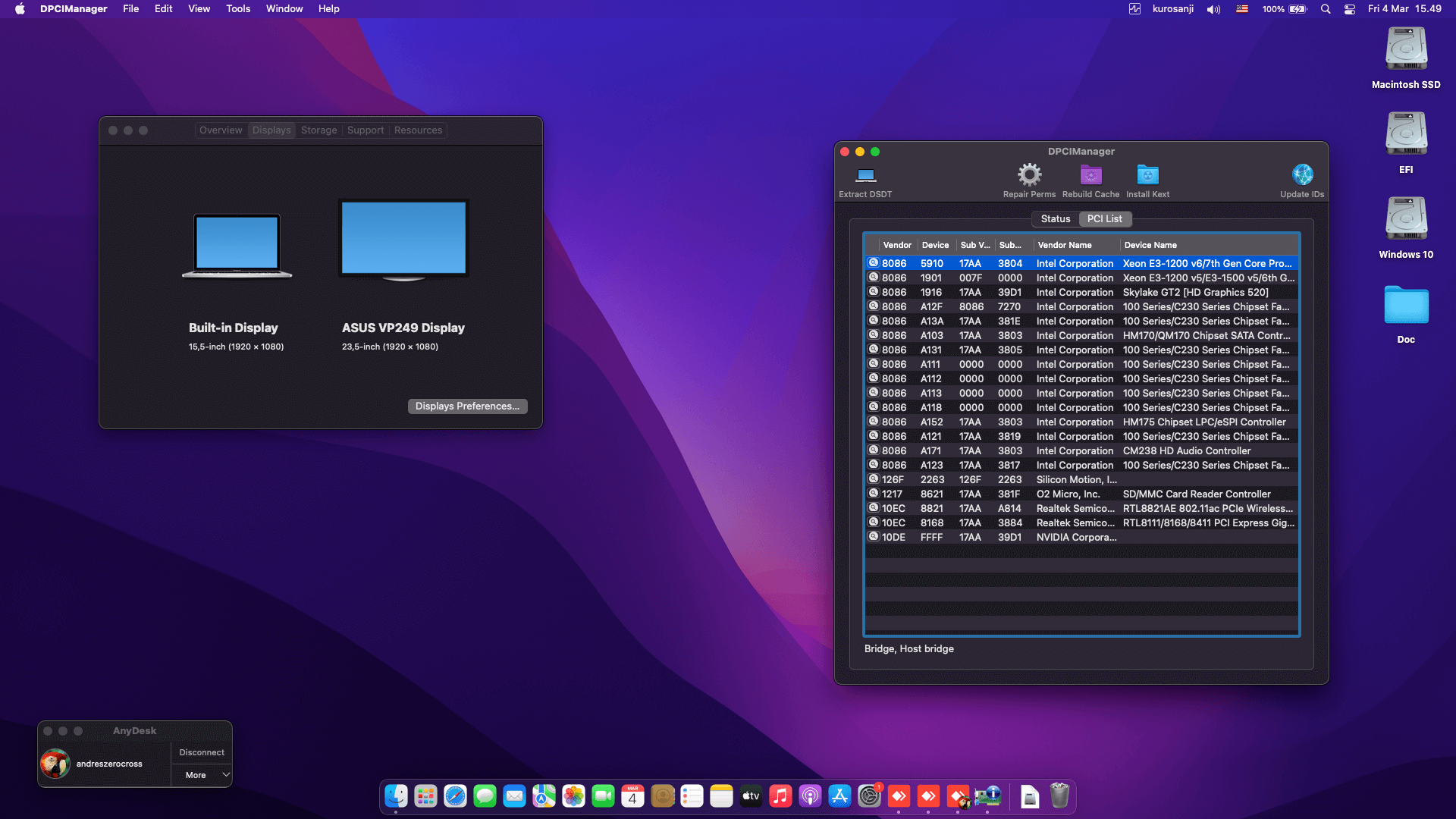Open the Tools menu

237,8
